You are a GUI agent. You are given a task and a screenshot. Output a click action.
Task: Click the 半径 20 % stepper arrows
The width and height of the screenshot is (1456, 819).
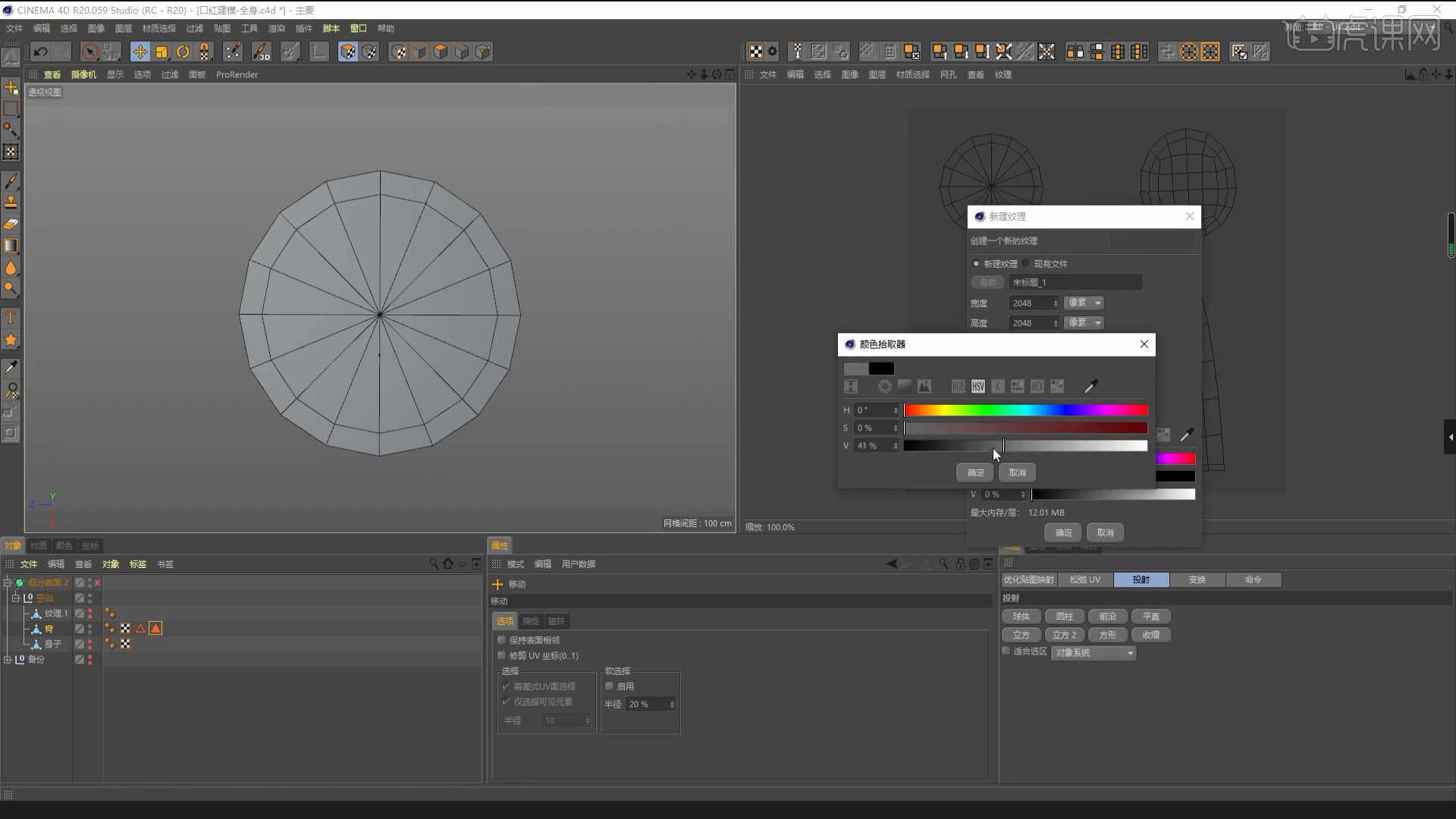click(x=672, y=704)
